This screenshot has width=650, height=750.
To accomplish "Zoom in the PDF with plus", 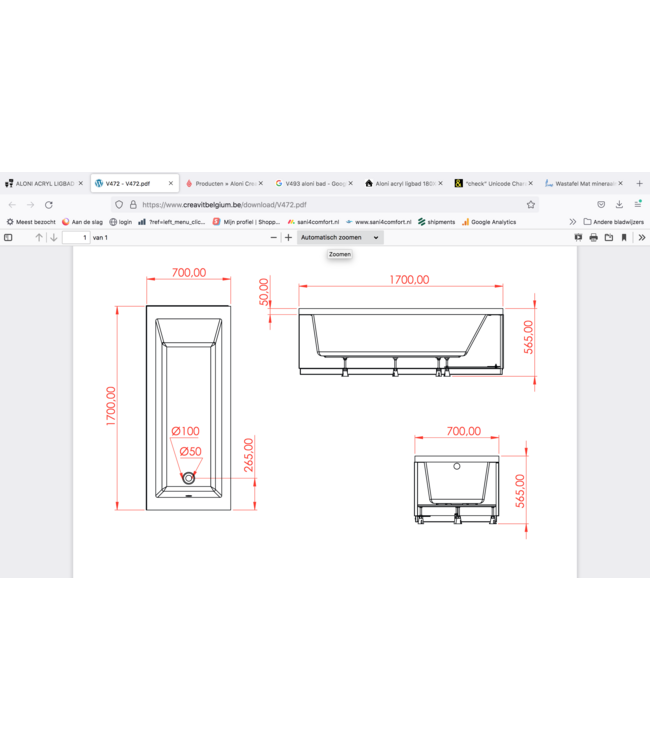I will pyautogui.click(x=289, y=238).
